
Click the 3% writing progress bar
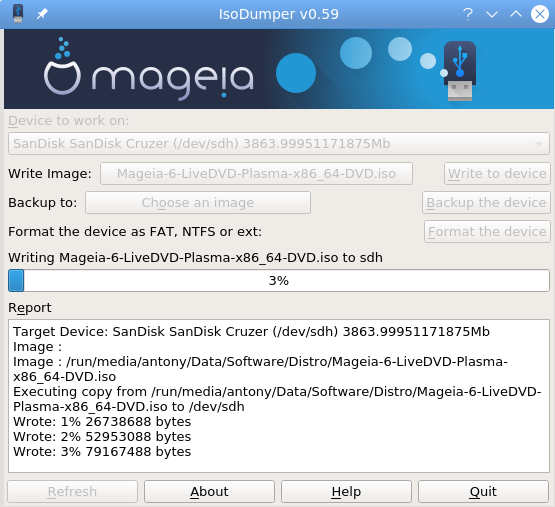279,280
